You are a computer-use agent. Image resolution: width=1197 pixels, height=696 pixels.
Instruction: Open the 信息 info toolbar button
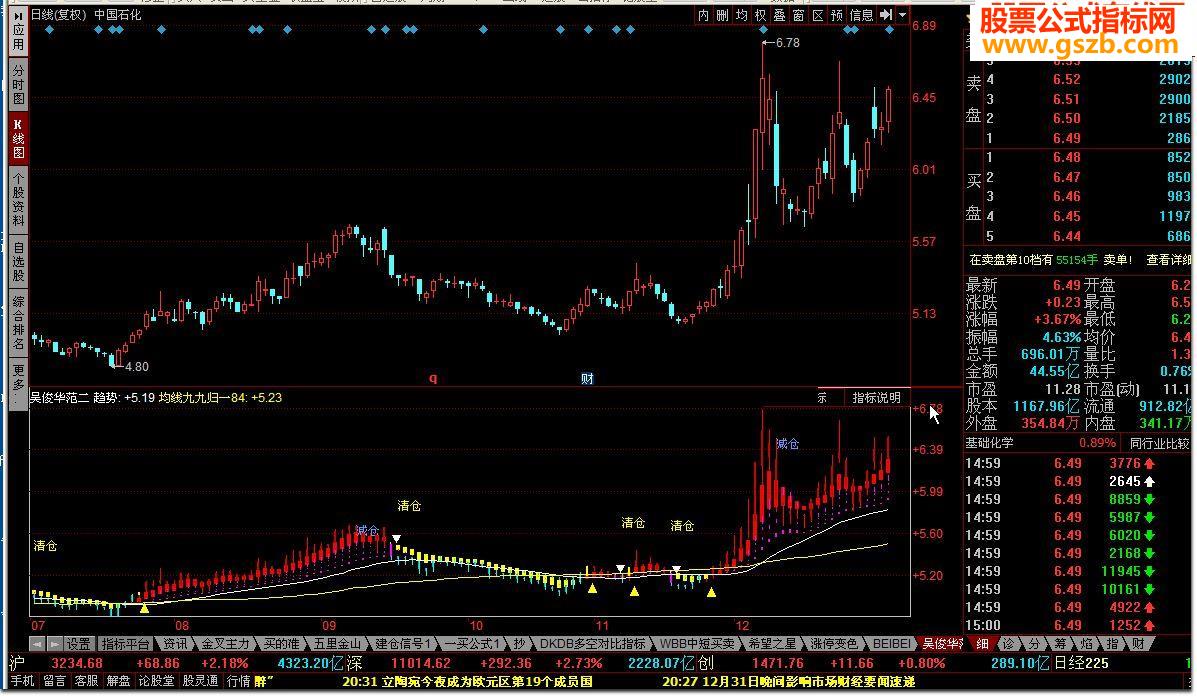pyautogui.click(x=861, y=15)
